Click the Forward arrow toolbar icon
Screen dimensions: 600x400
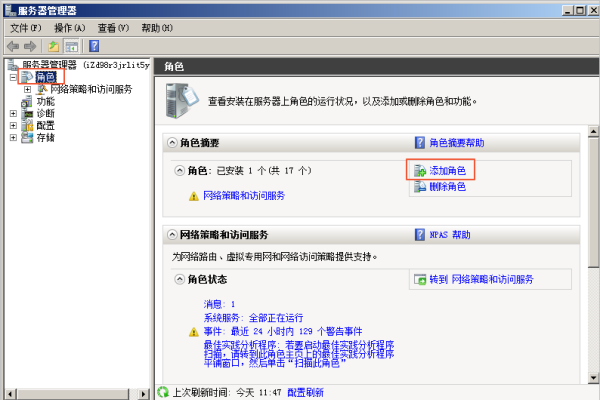coord(30,46)
